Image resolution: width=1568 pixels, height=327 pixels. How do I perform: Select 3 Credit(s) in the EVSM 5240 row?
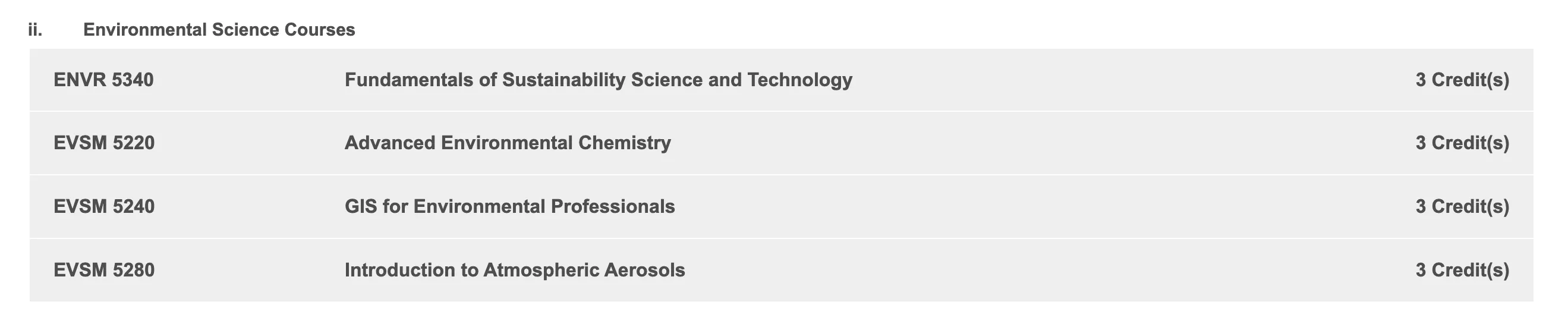1462,206
